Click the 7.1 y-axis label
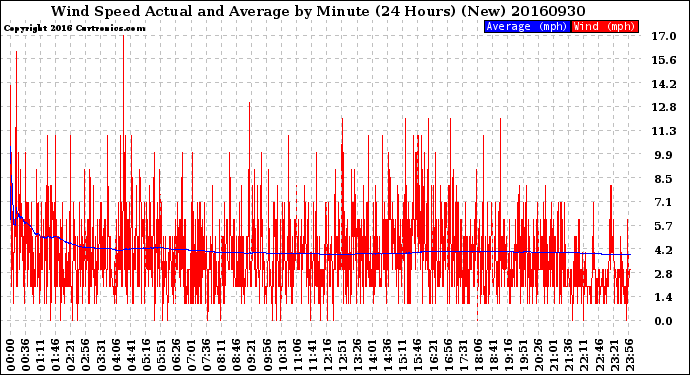Image resolution: width=690 pixels, height=375 pixels. [x=664, y=202]
